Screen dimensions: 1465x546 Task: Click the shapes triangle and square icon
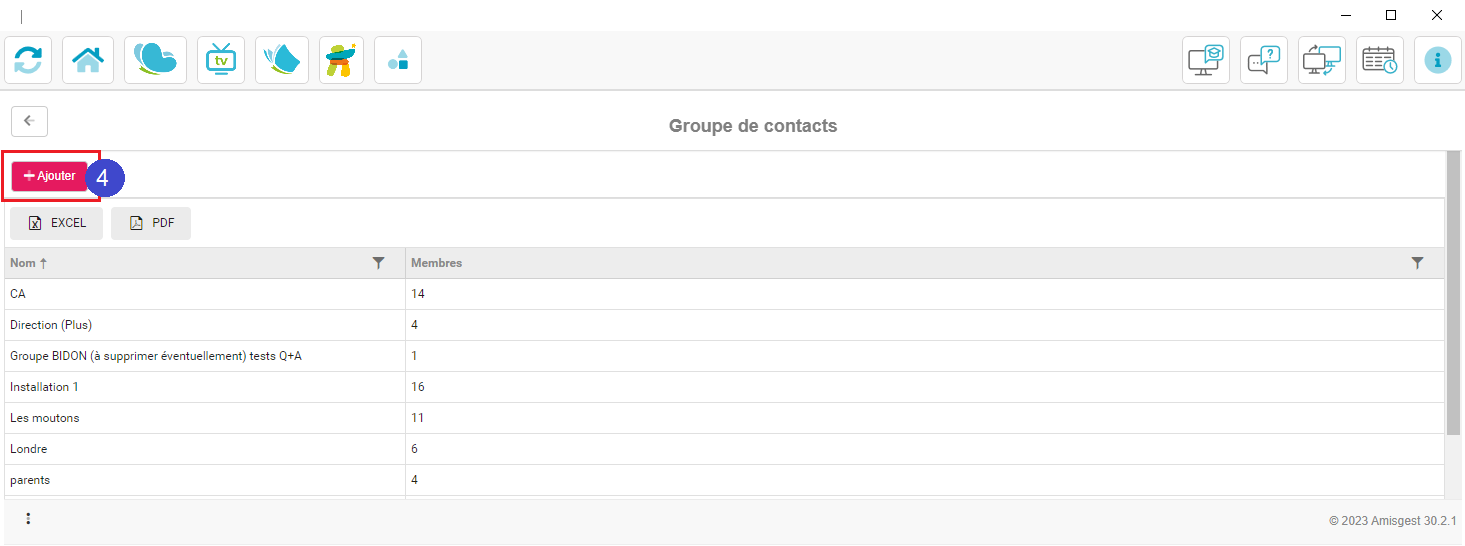click(398, 60)
